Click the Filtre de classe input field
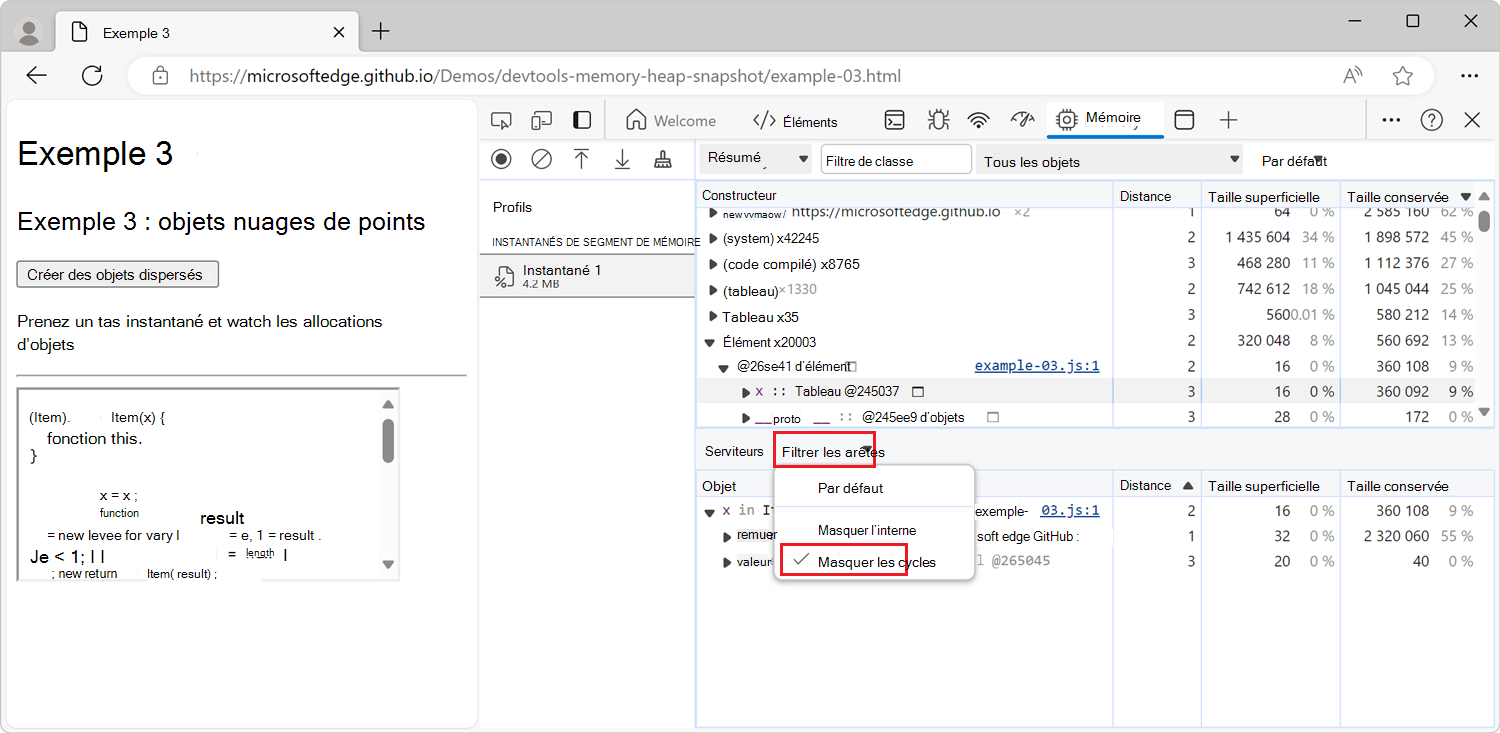 (x=896, y=160)
